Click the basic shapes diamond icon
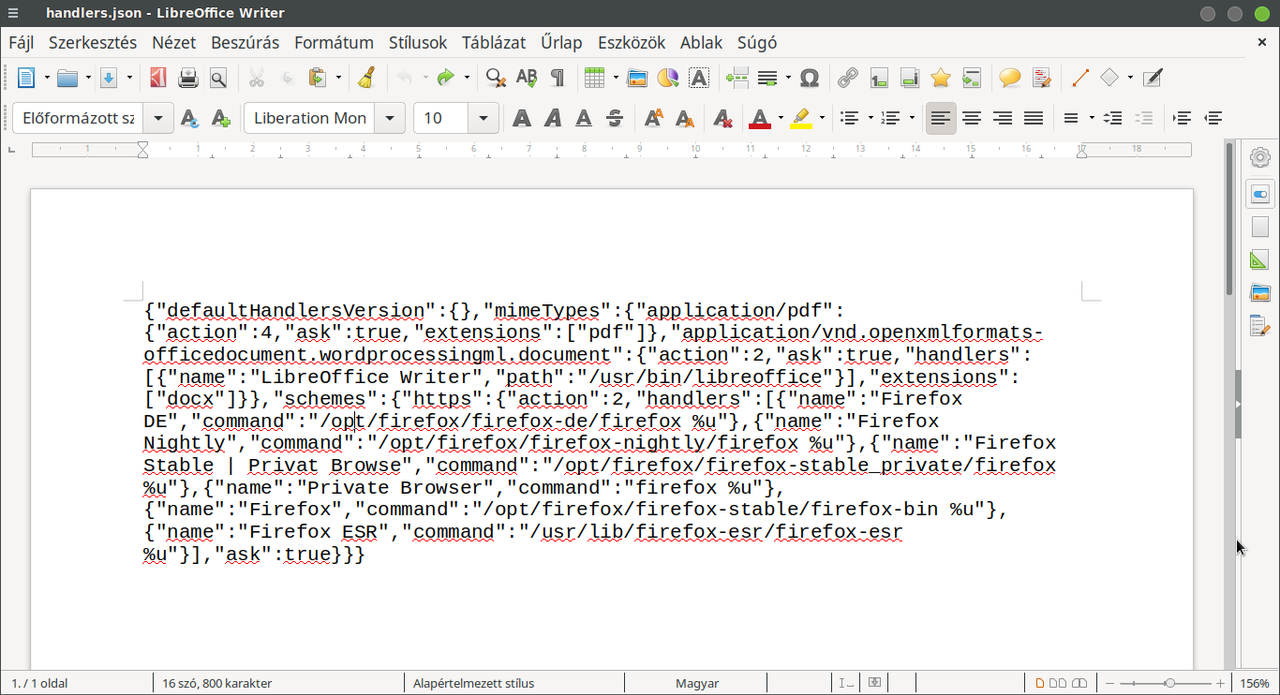 coord(1110,77)
